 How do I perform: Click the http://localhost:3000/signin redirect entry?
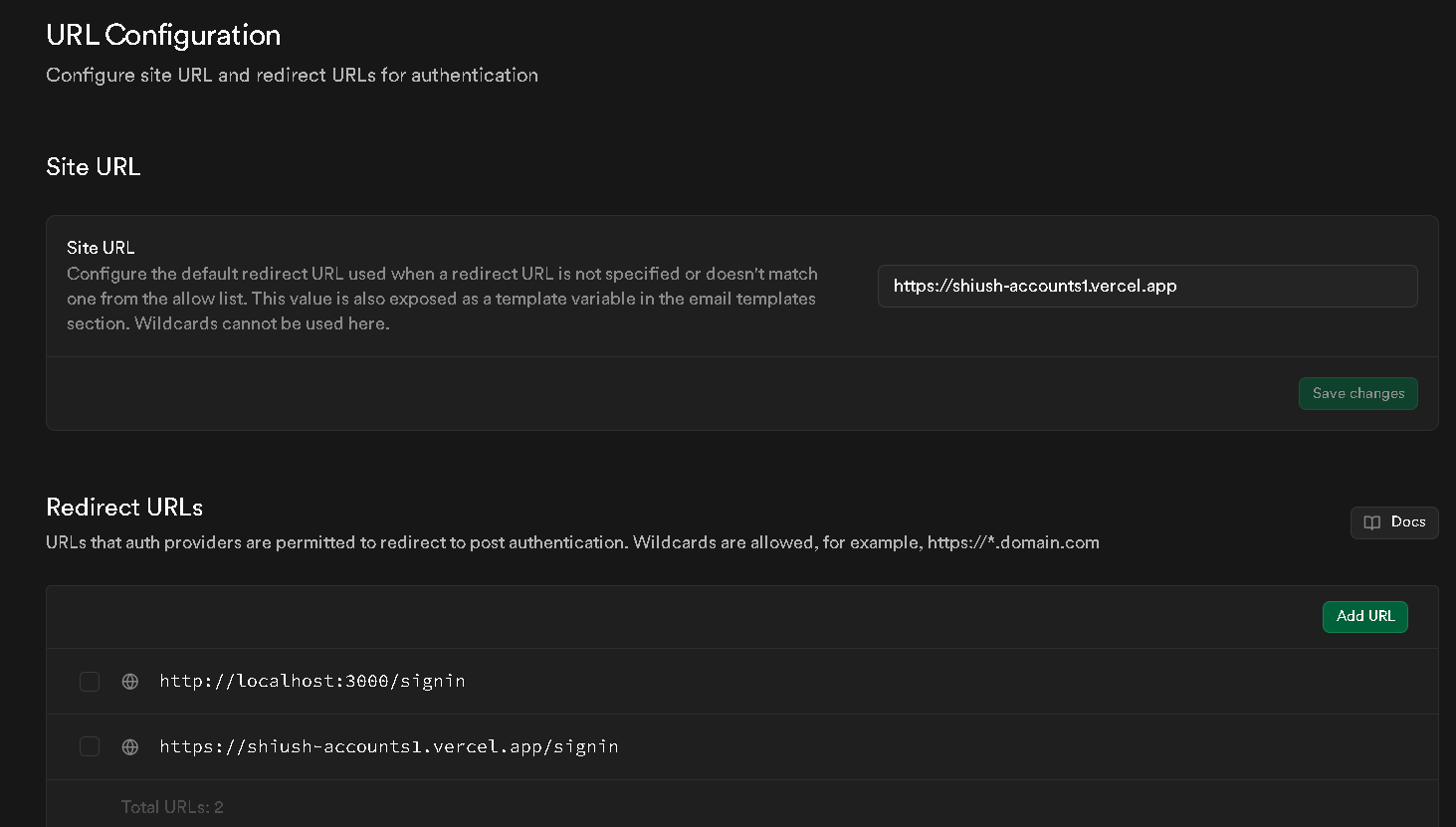click(312, 681)
